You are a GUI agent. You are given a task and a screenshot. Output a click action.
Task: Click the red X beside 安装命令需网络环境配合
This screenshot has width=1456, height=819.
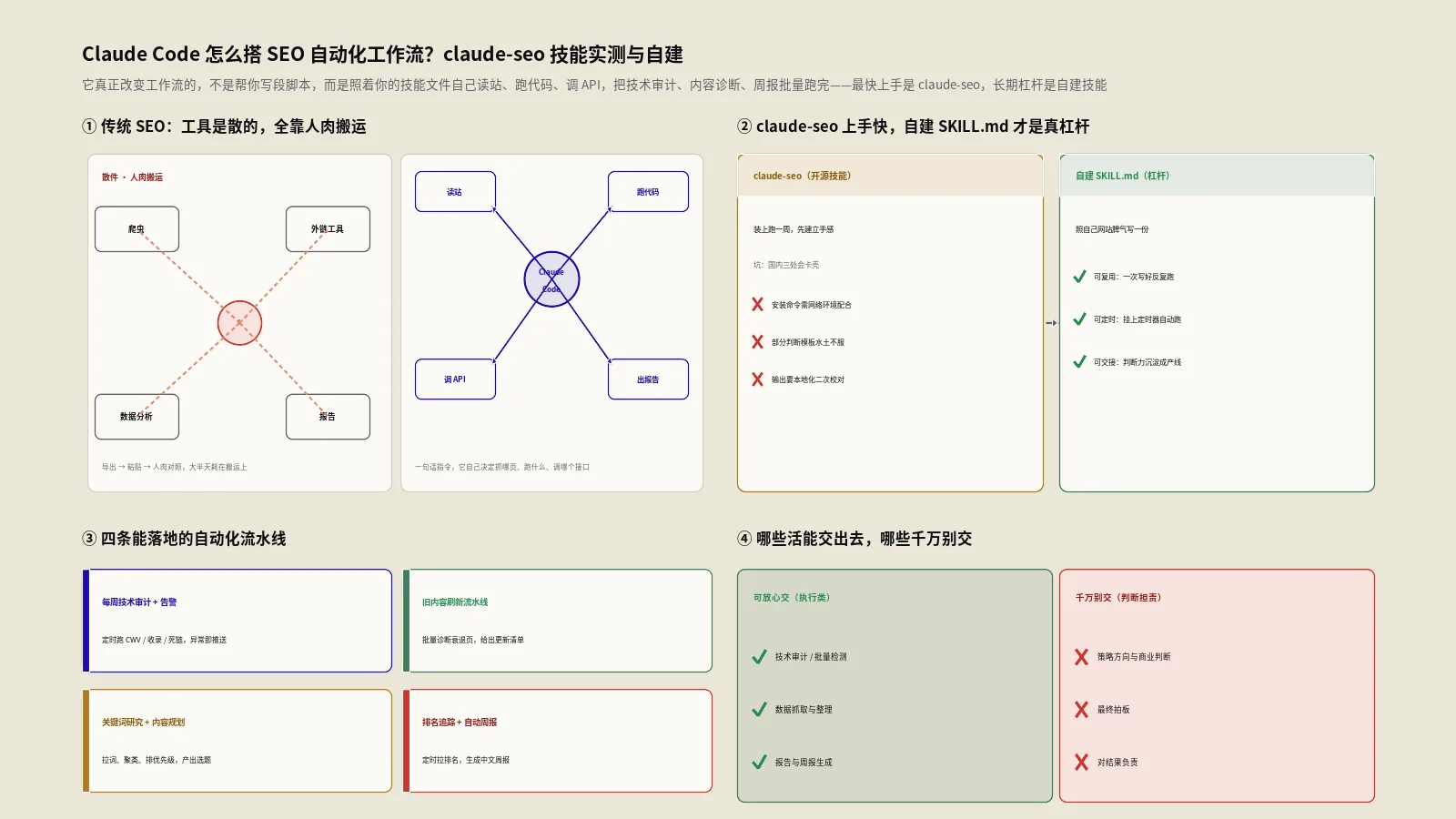click(x=757, y=305)
